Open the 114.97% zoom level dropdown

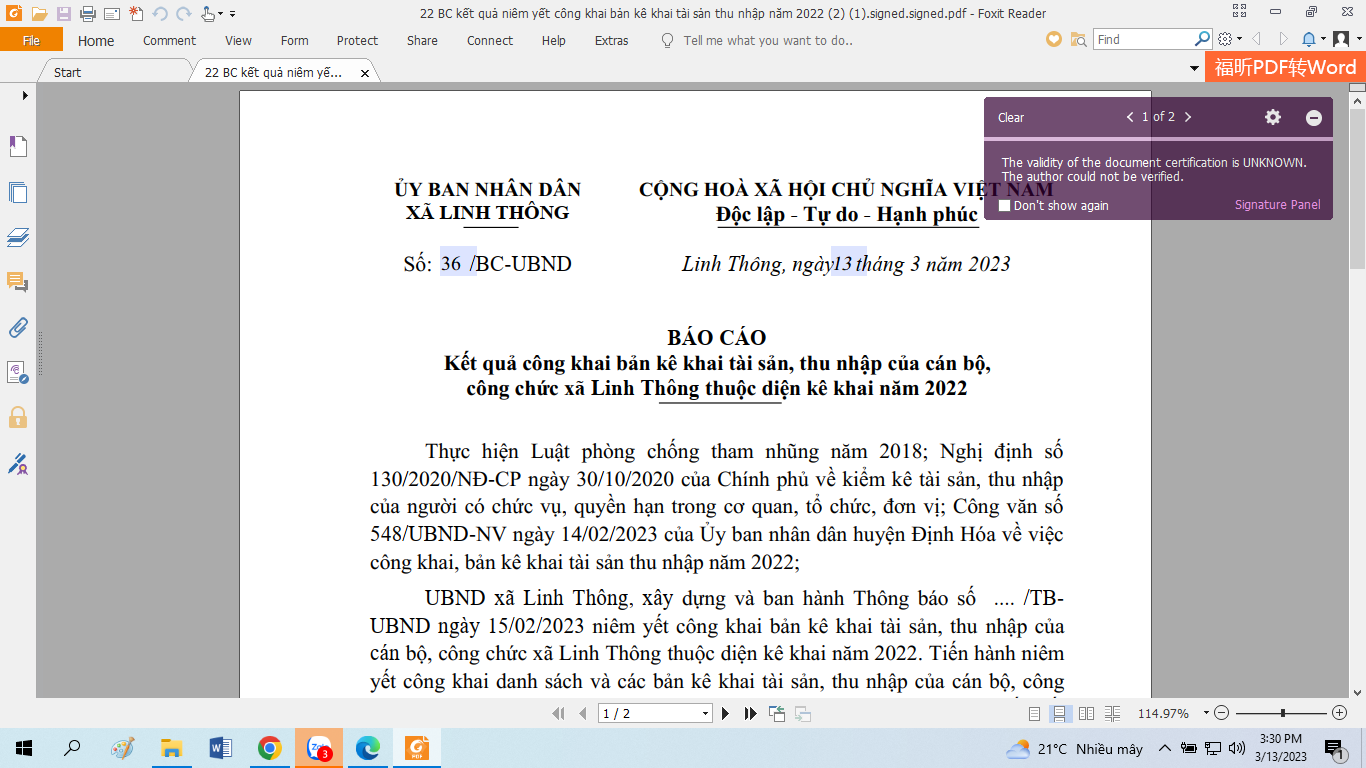[x=1206, y=713]
